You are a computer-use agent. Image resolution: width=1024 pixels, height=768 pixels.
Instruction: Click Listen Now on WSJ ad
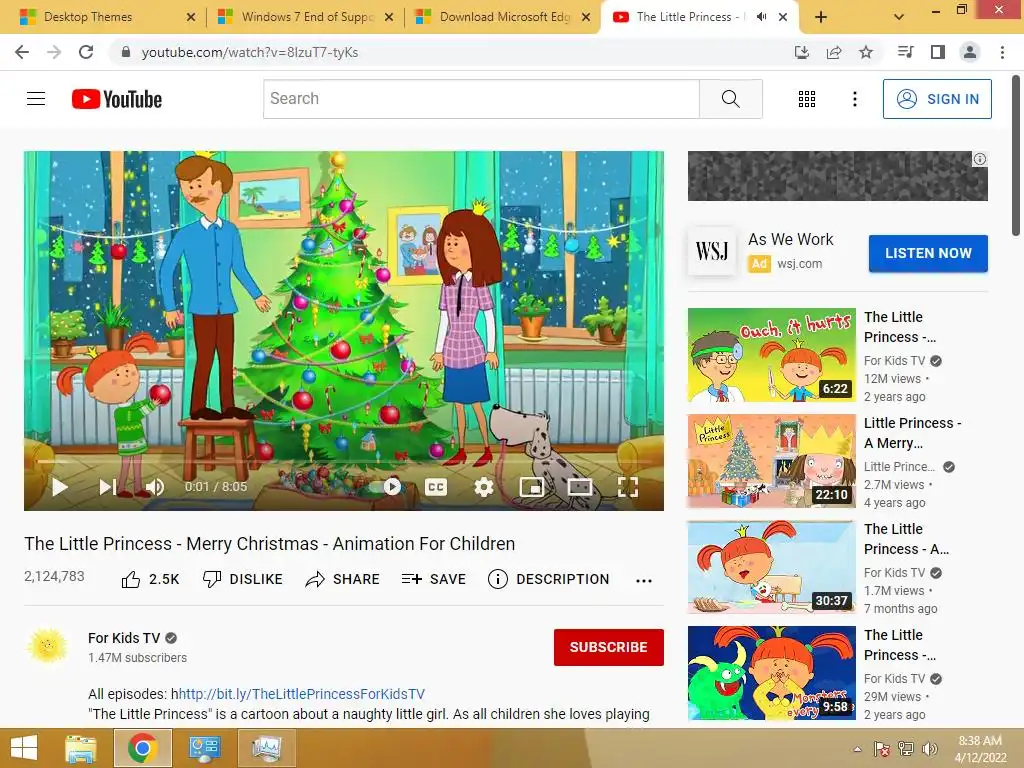tap(928, 253)
